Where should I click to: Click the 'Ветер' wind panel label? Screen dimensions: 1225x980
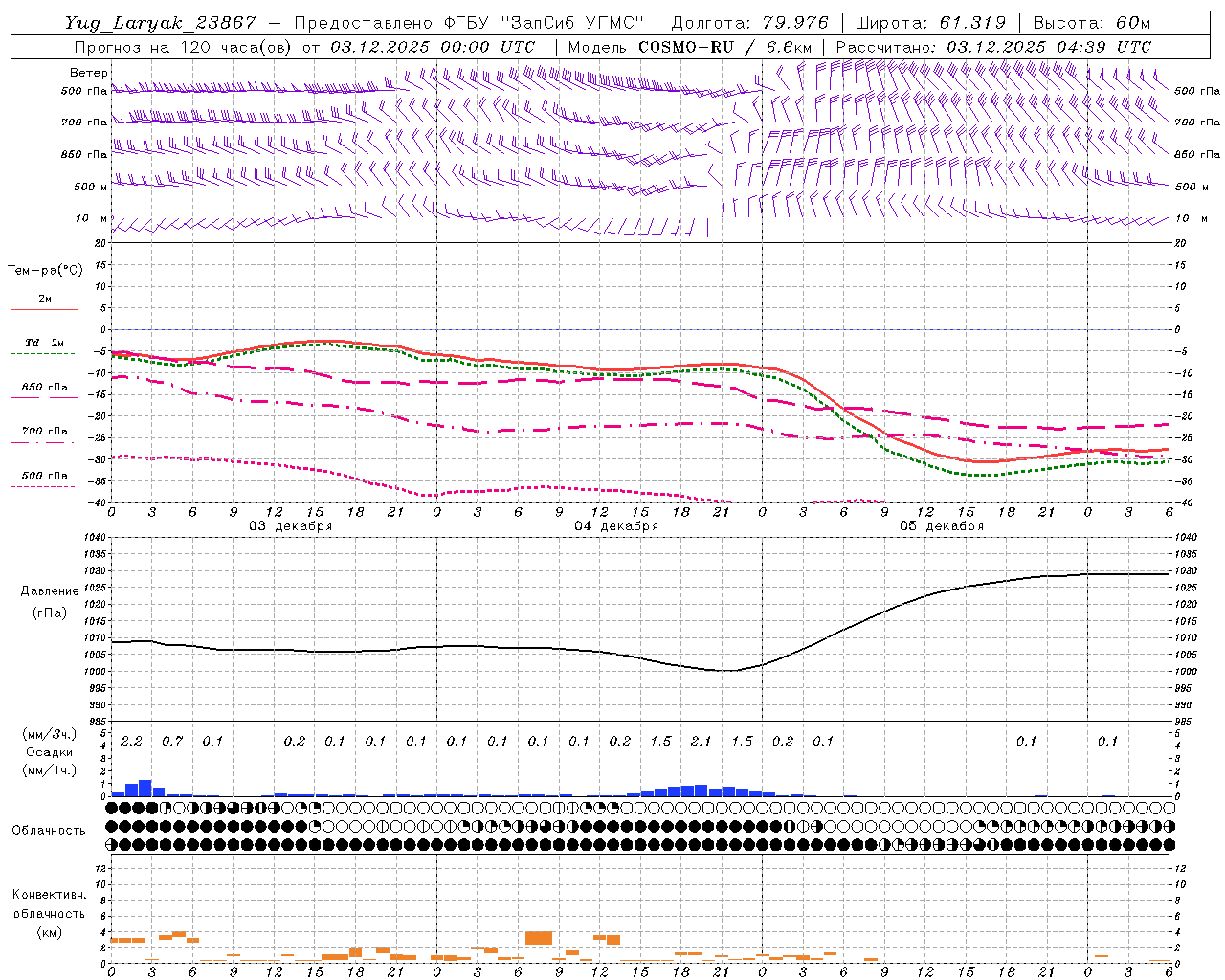pyautogui.click(x=89, y=73)
